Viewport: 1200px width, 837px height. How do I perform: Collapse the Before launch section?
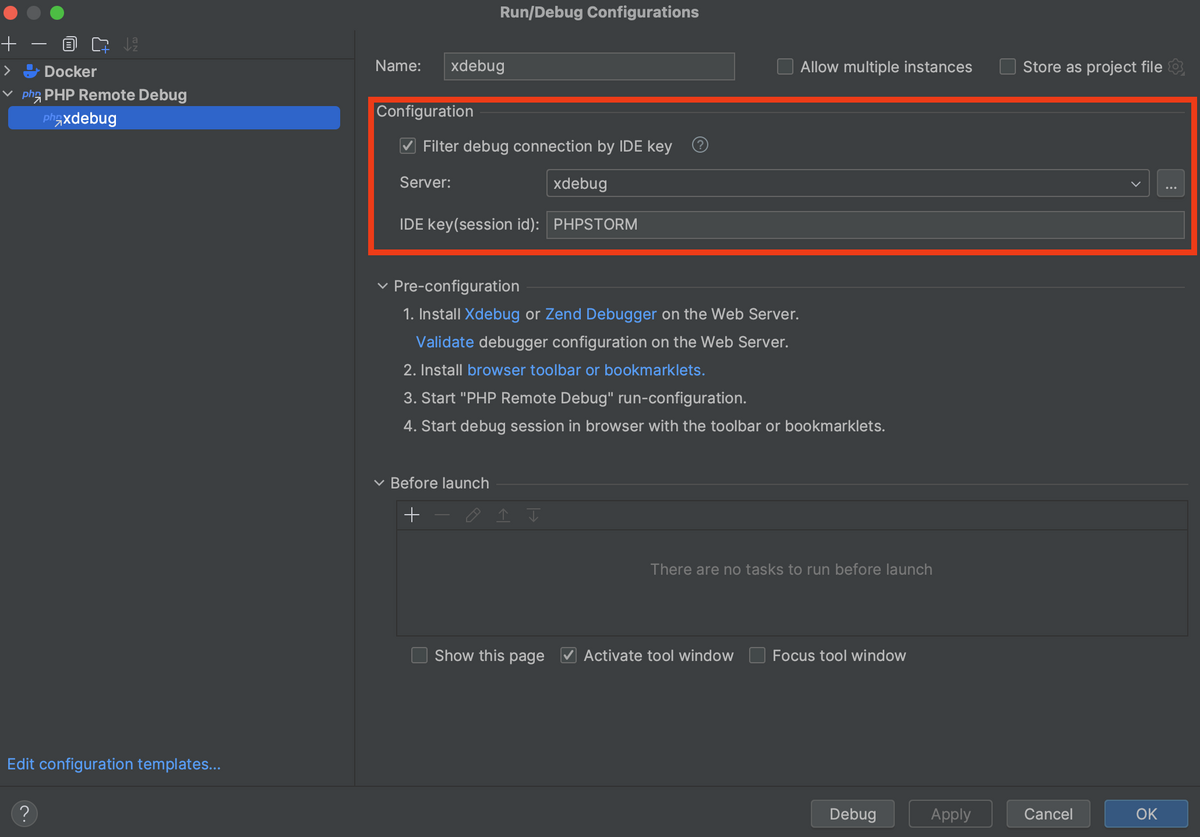click(380, 483)
